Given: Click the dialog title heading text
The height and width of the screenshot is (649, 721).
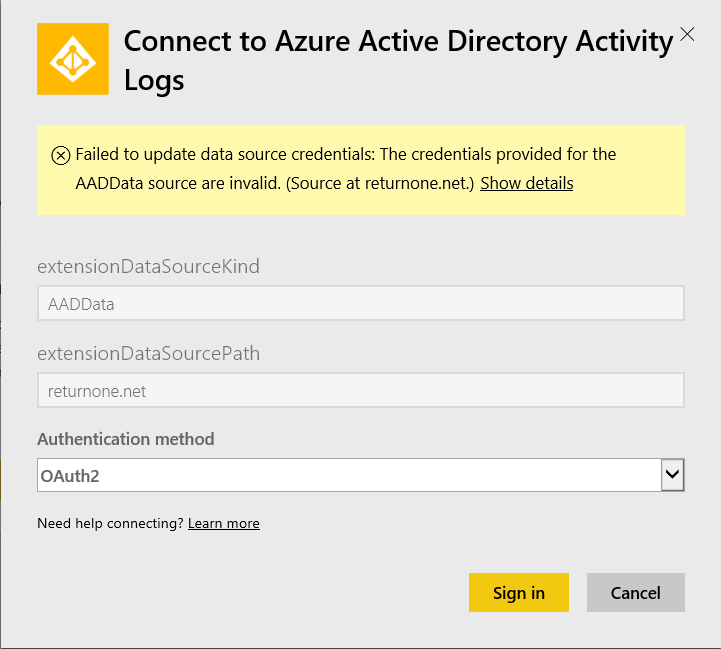Looking at the screenshot, I should (x=398, y=42).
